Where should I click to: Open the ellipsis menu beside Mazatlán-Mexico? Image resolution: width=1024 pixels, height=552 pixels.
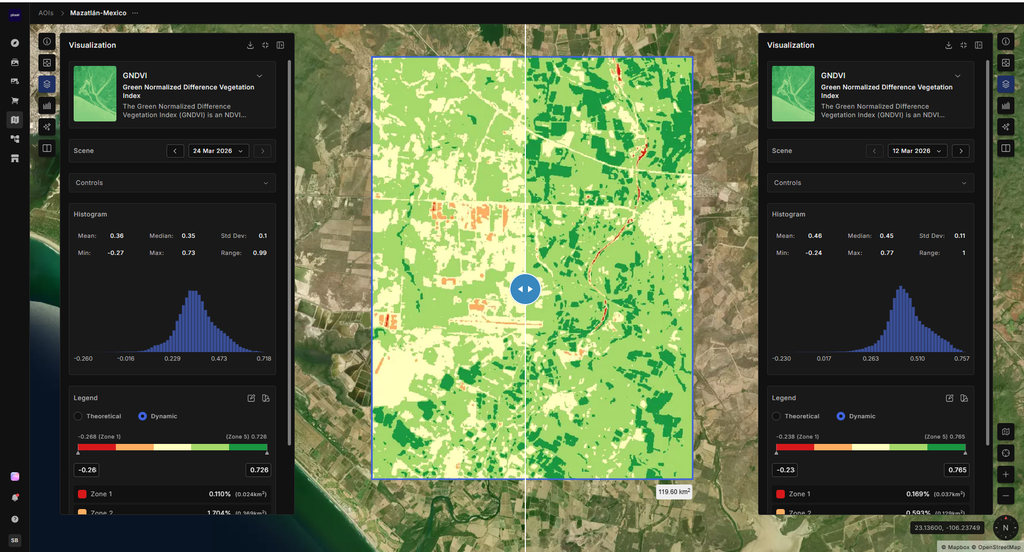click(x=135, y=13)
